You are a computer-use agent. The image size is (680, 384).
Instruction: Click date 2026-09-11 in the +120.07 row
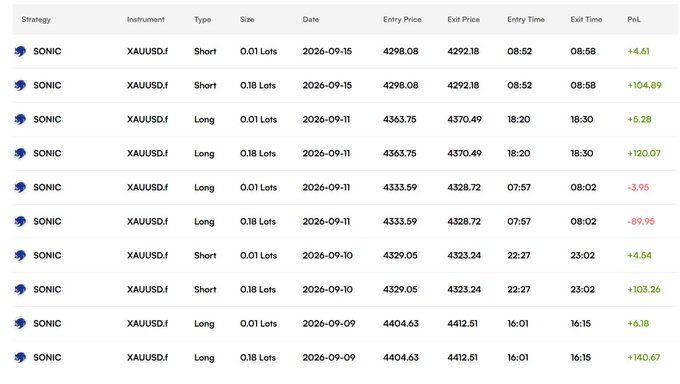326,154
